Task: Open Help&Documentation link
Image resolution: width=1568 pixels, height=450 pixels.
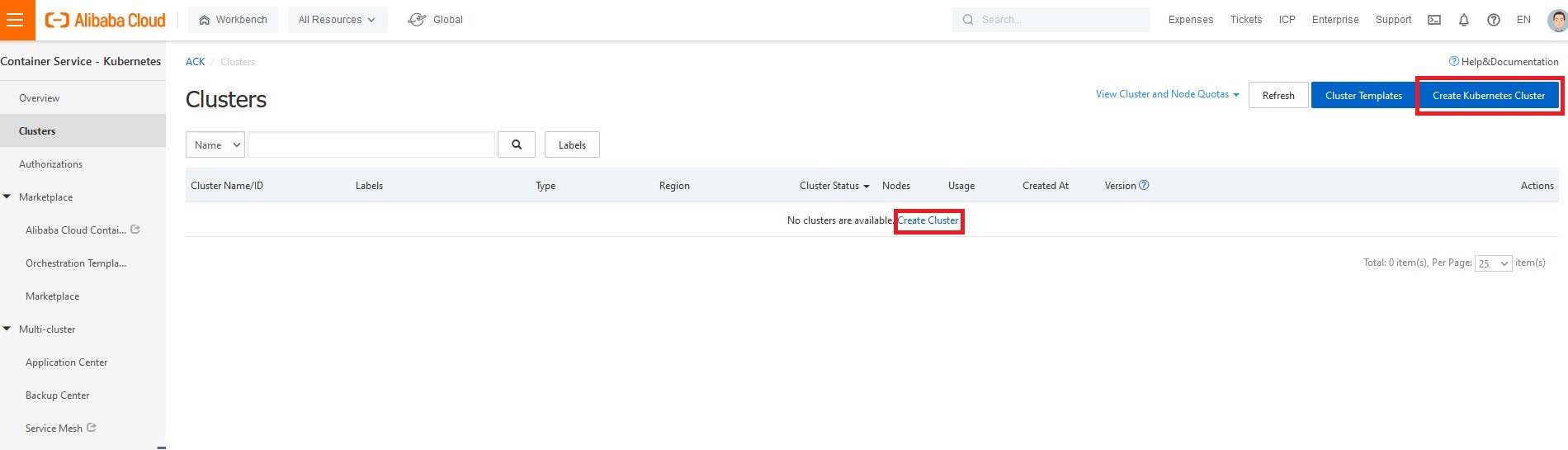Action: click(x=1504, y=62)
